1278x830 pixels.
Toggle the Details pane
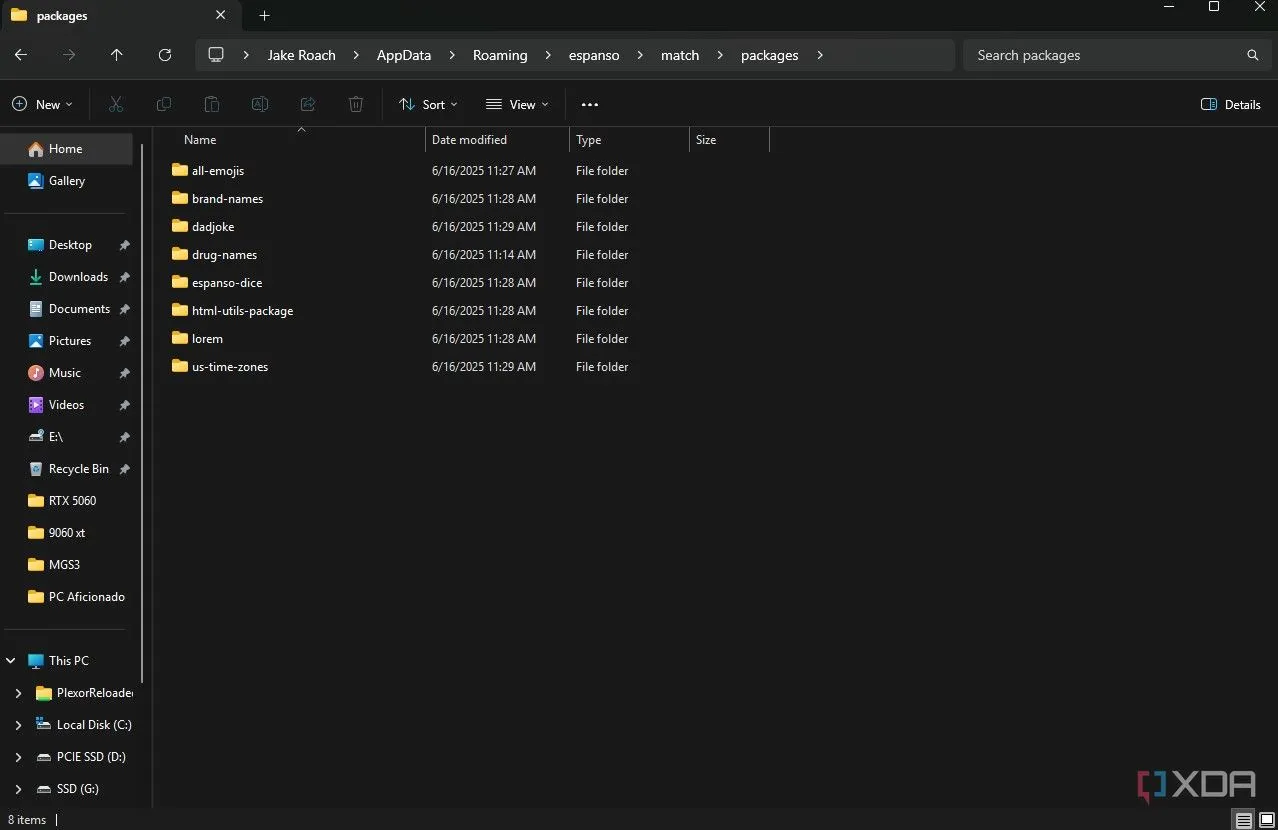[1231, 104]
